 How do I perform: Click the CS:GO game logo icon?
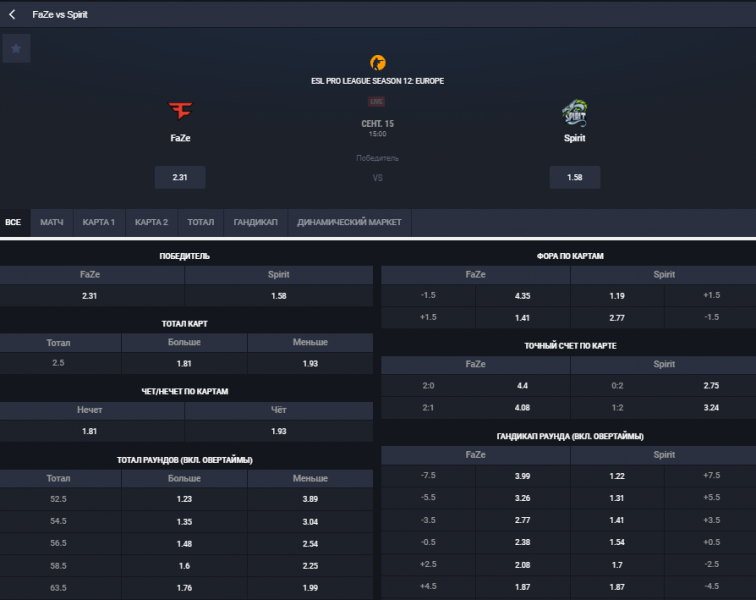pos(378,63)
